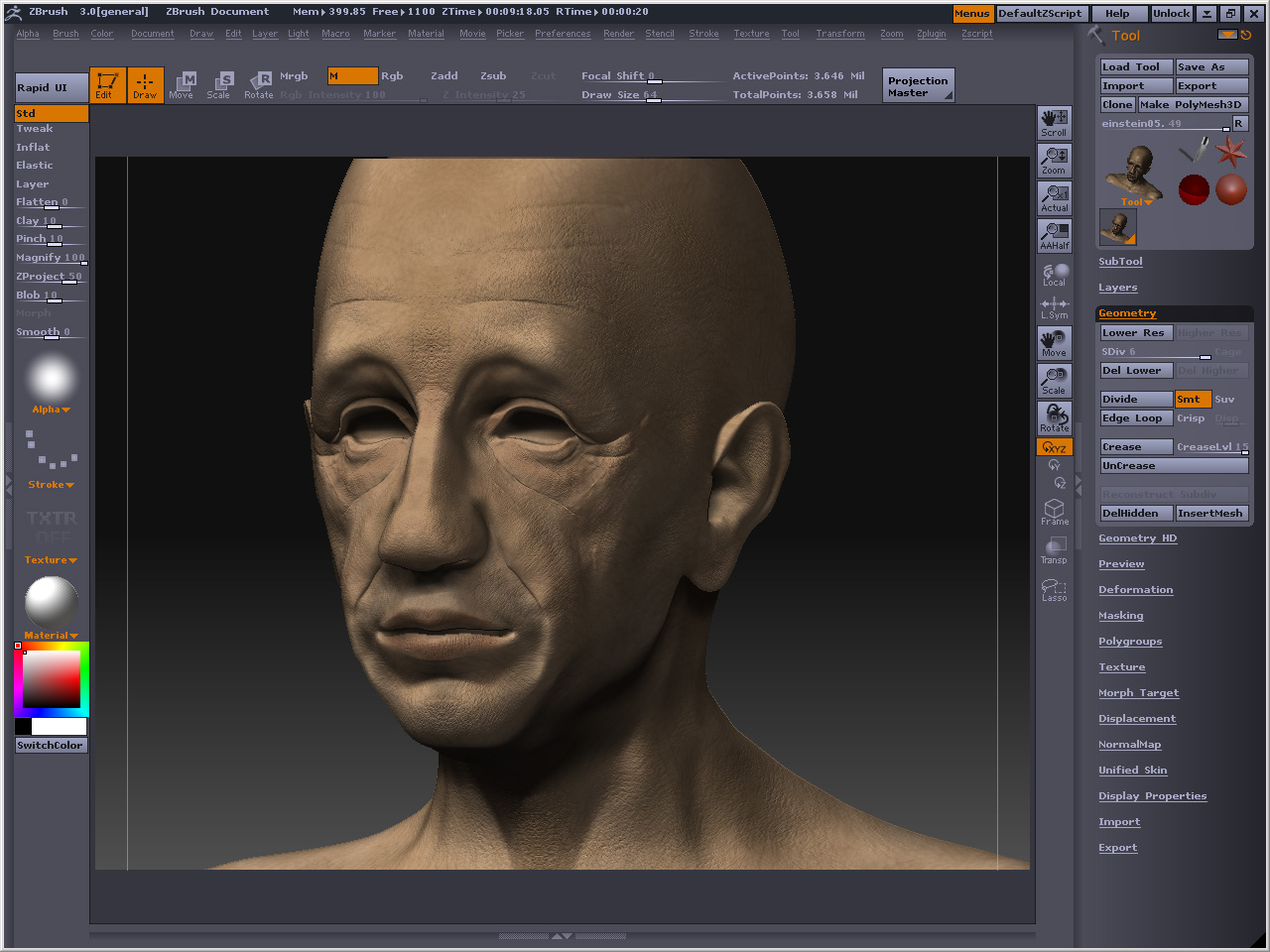Screen dimensions: 1270x952
Task: Click the AAHalf view icon
Action: coord(1054,236)
